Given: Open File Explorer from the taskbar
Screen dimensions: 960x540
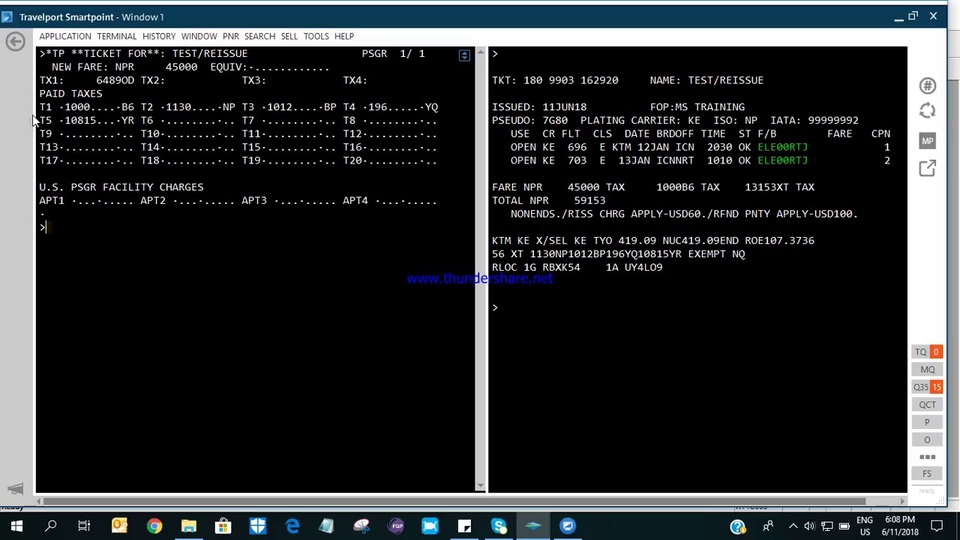Looking at the screenshot, I should pos(189,526).
